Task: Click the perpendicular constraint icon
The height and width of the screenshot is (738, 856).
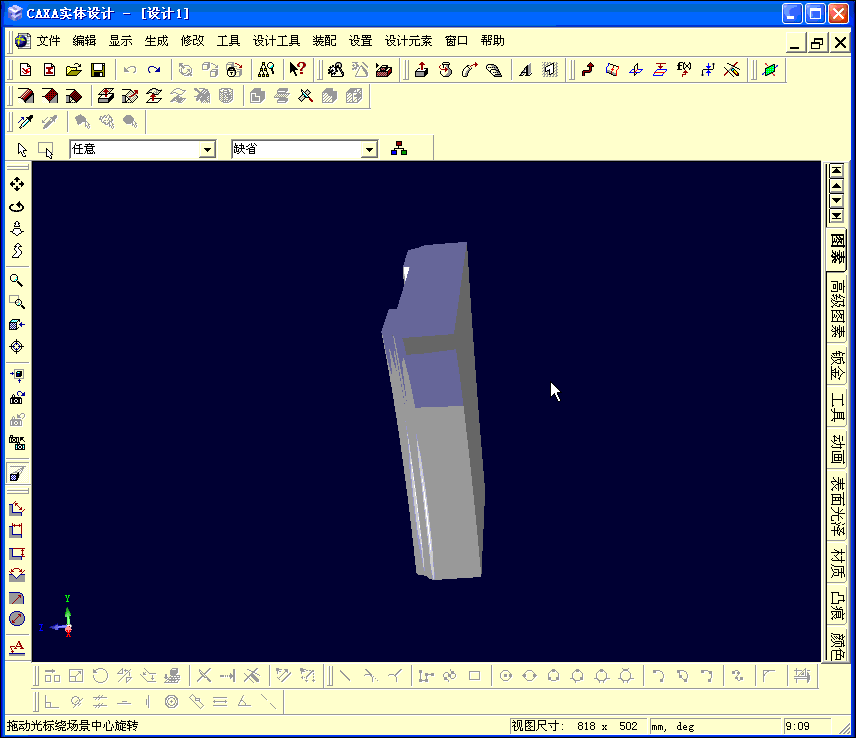Action: [x=51, y=702]
